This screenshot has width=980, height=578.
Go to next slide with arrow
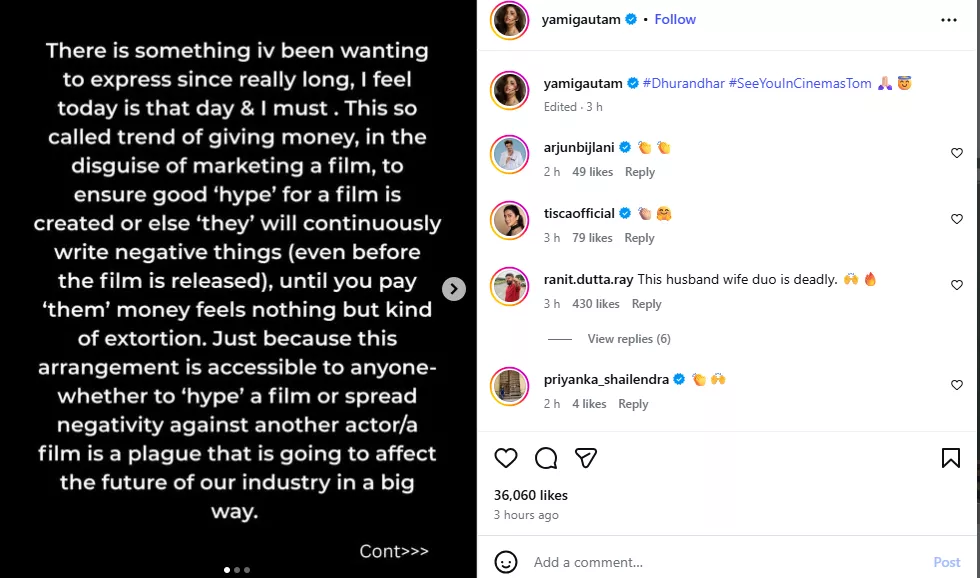click(454, 289)
